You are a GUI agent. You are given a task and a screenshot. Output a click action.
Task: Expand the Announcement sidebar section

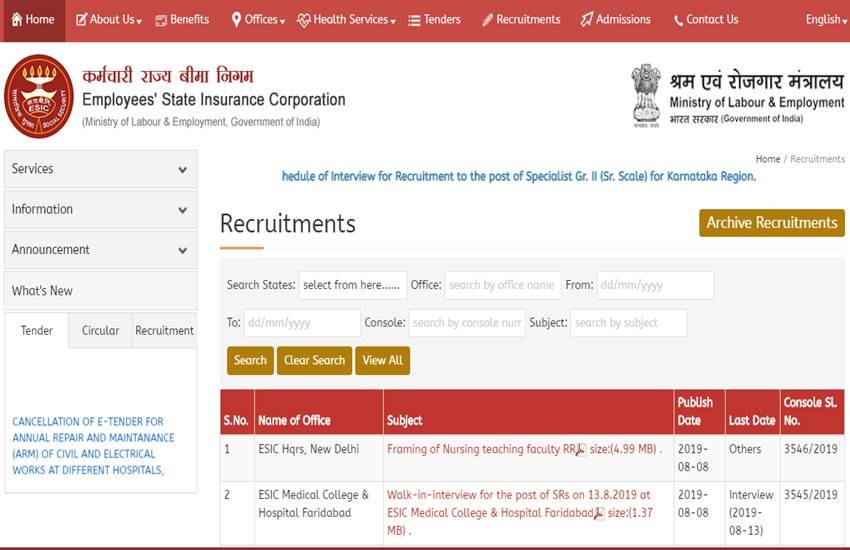100,250
